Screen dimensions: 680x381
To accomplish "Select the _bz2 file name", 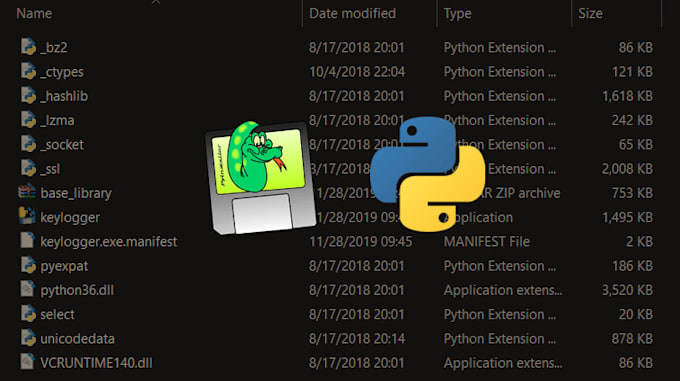I will click(54, 48).
